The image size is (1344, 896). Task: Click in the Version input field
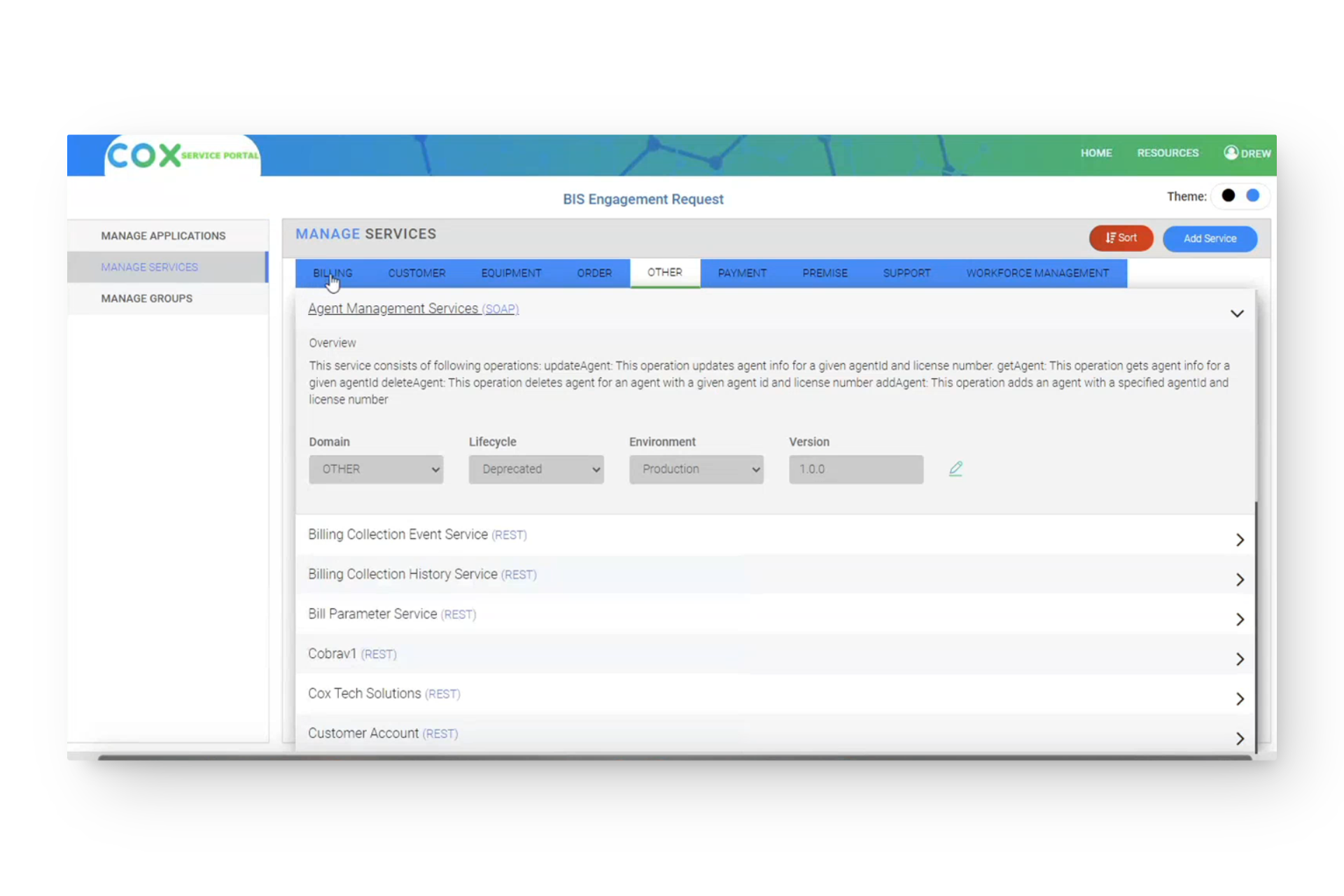(x=855, y=469)
